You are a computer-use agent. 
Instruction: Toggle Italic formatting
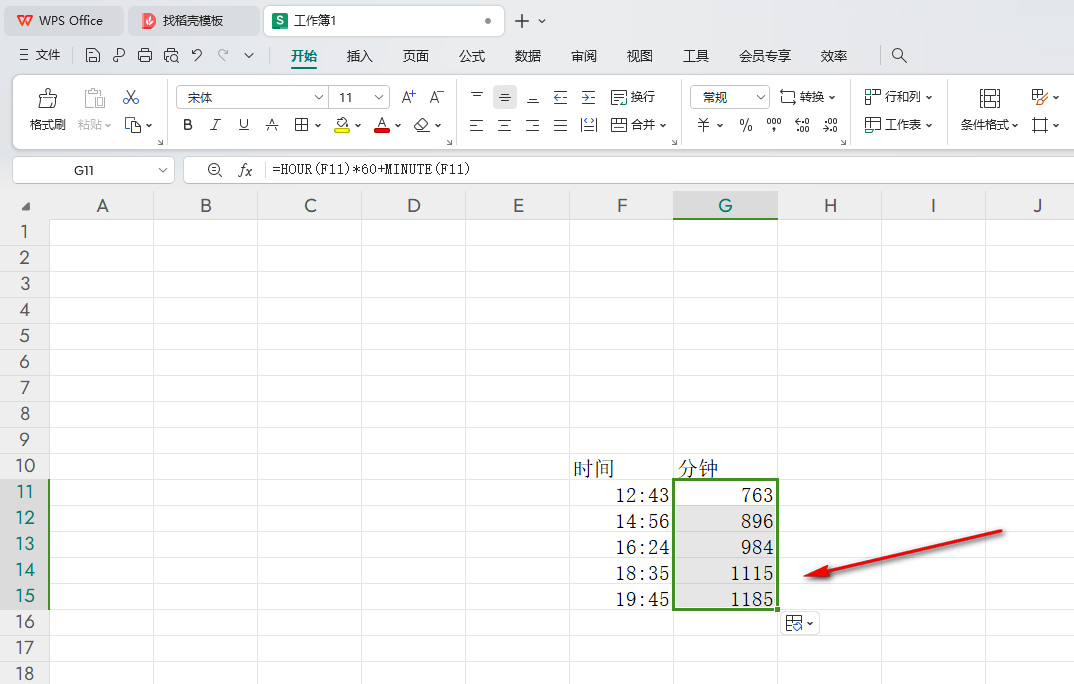click(215, 125)
